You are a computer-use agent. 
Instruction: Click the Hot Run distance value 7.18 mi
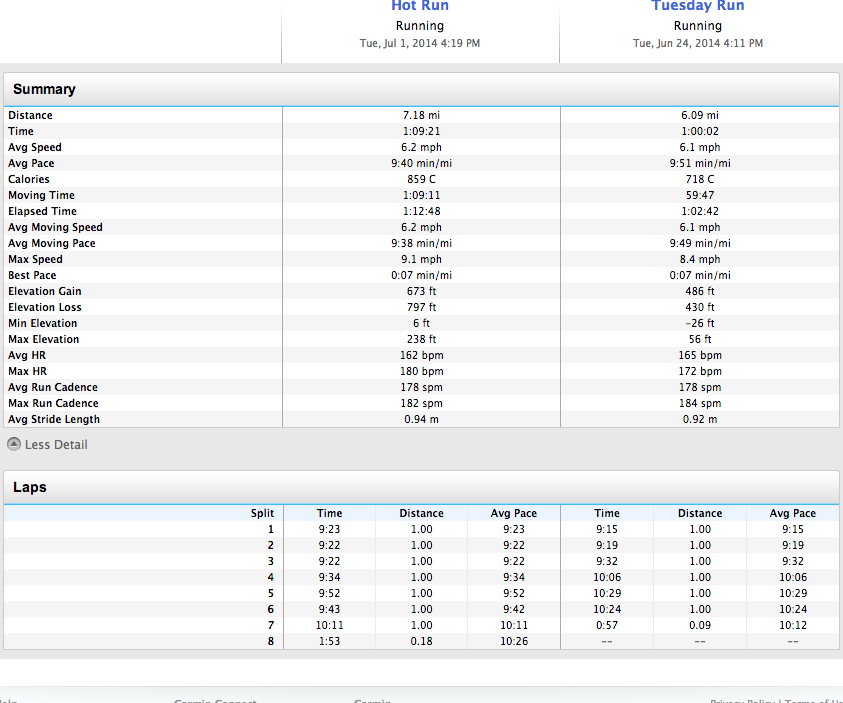click(421, 116)
